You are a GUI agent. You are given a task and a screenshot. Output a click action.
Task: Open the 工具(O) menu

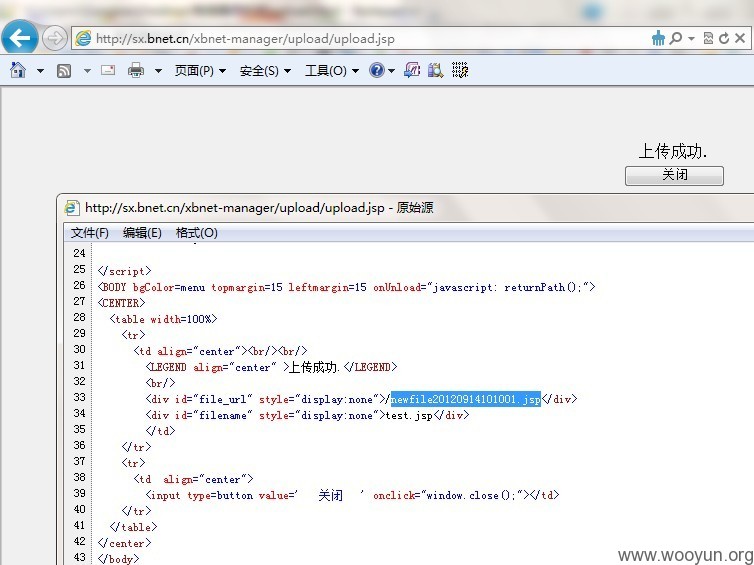pos(332,71)
